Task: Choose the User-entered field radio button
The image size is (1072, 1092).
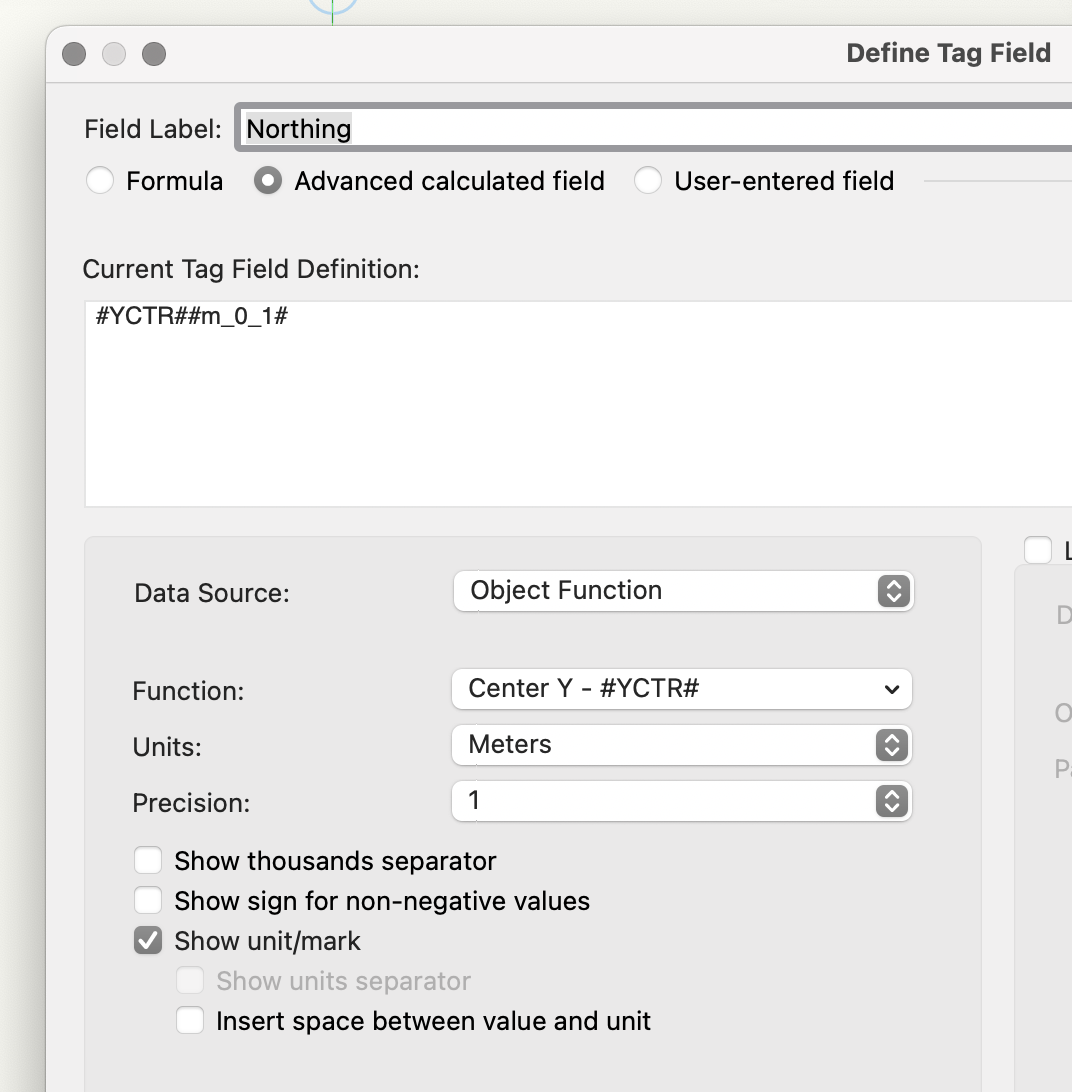Action: 648,181
